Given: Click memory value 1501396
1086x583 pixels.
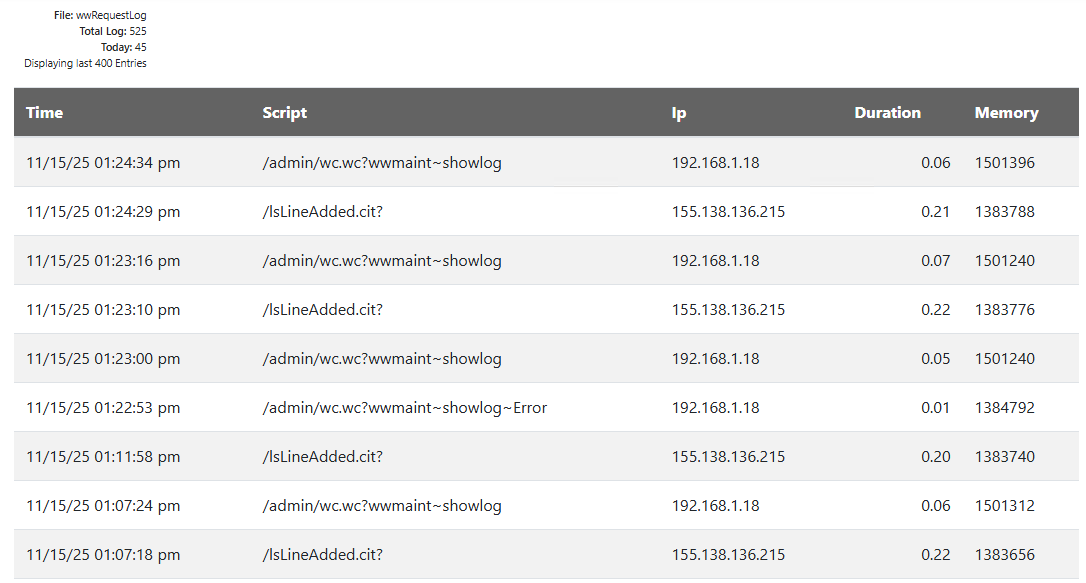Looking at the screenshot, I should click(x=1004, y=162).
